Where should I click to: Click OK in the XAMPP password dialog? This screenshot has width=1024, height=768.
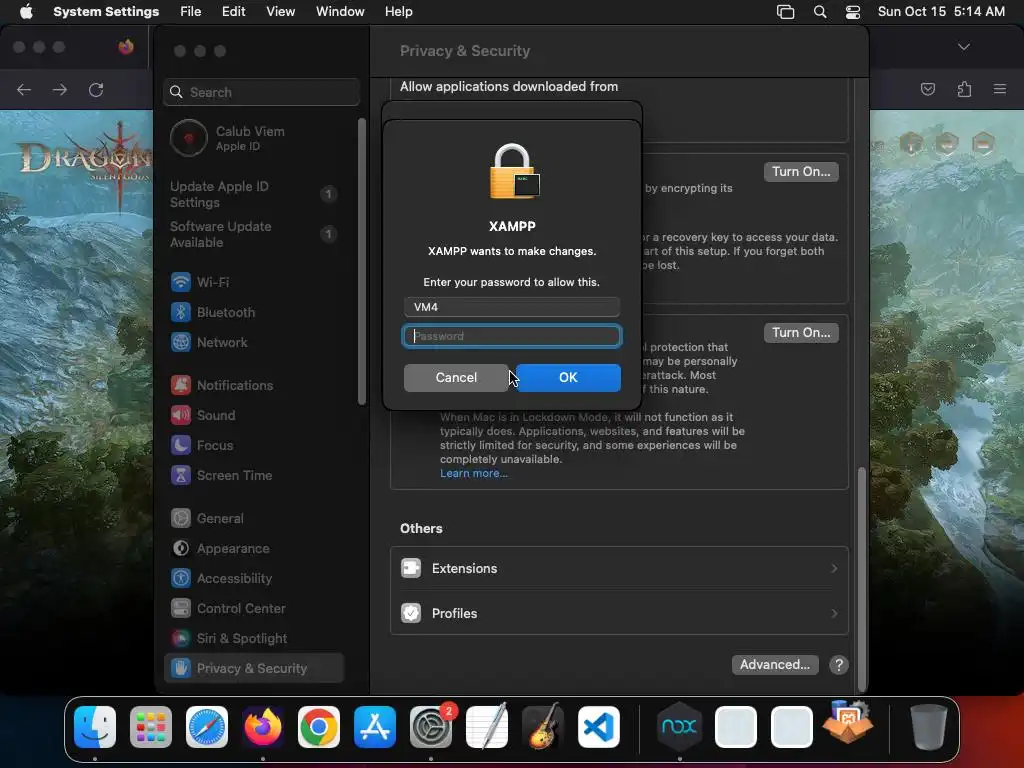coord(568,377)
